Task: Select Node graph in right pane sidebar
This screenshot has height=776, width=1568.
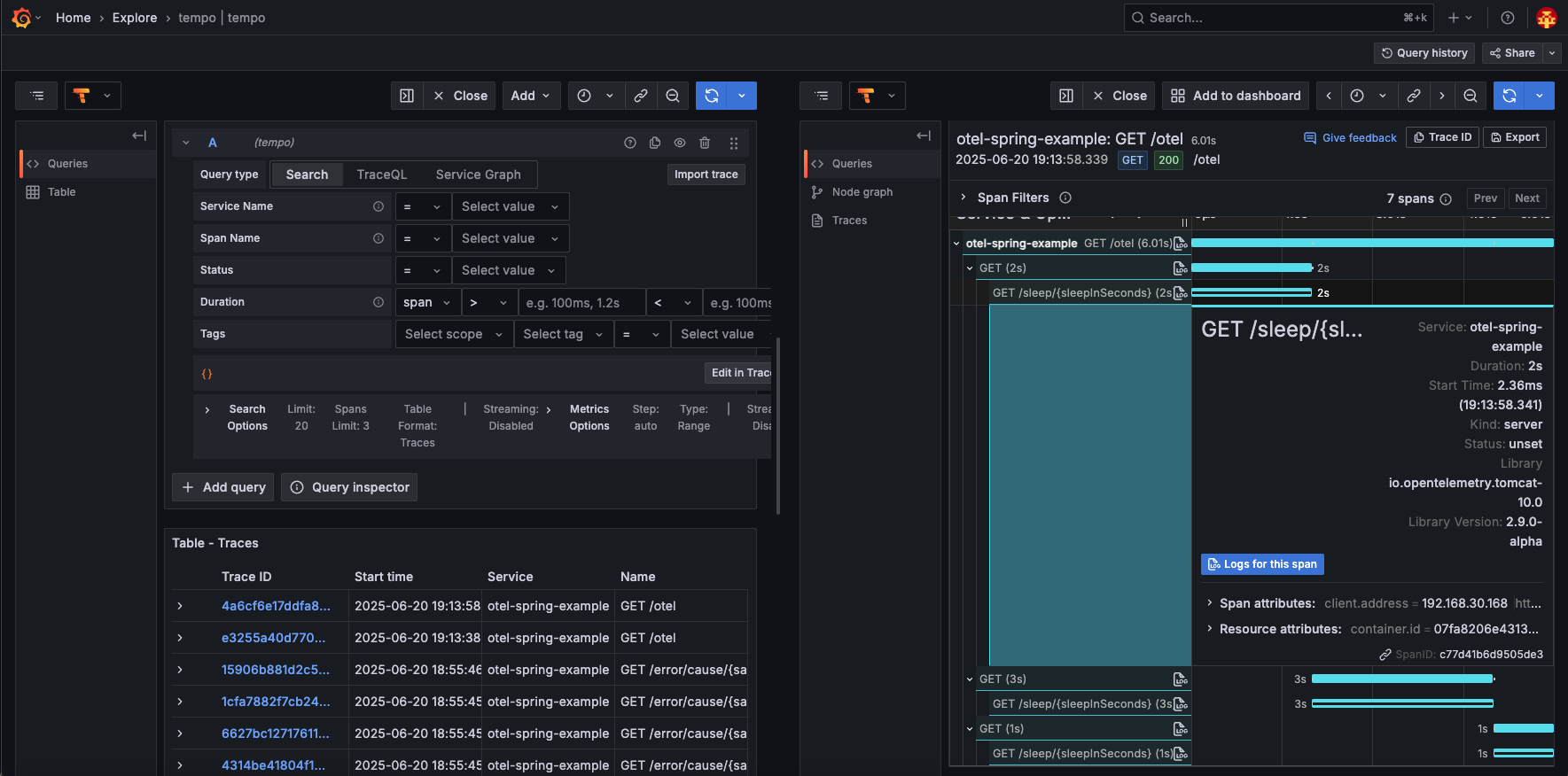Action: coord(872,192)
